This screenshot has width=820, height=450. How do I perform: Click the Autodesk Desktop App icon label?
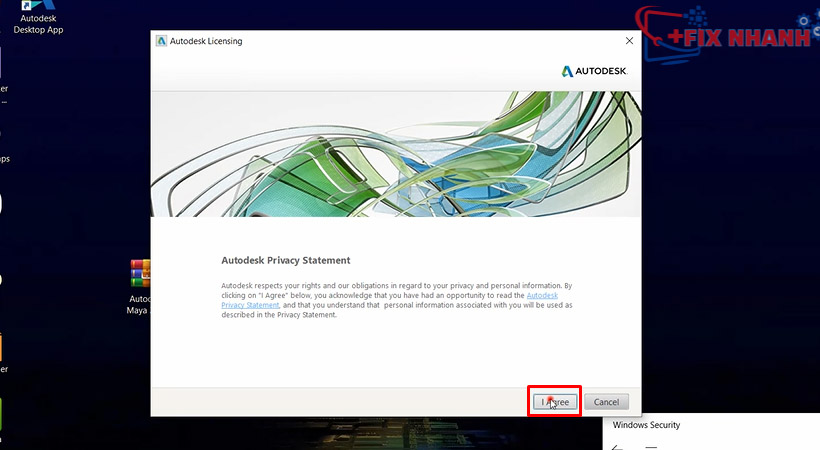pos(39,24)
